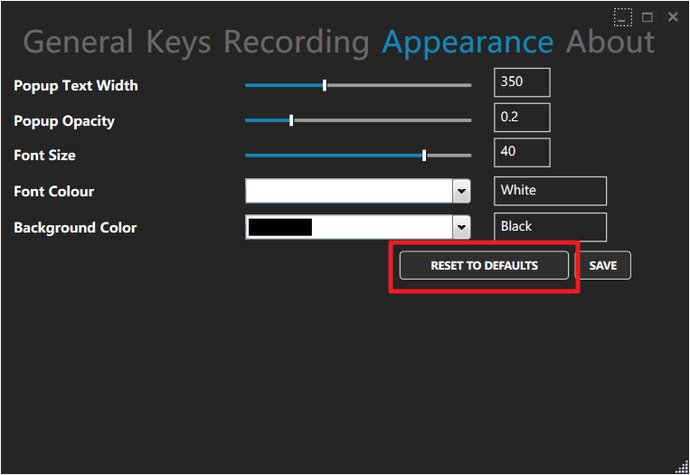Click the black Background Color swatch

click(280, 227)
